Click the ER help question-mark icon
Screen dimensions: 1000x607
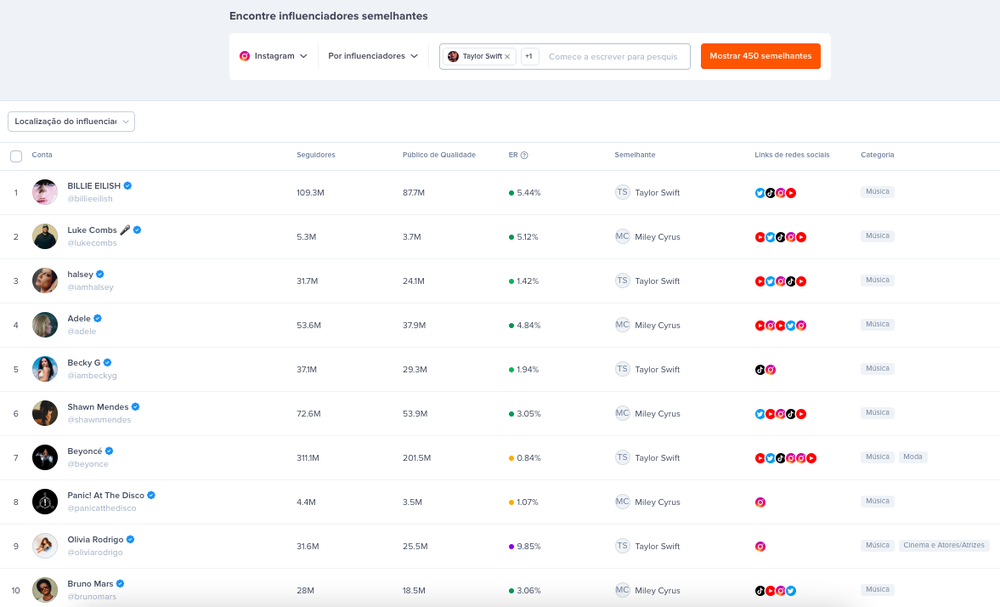point(524,155)
